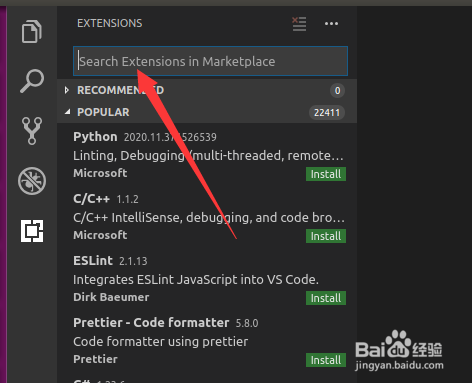The height and width of the screenshot is (383, 472).
Task: Open the ESLint extension title
Action: tap(93, 260)
